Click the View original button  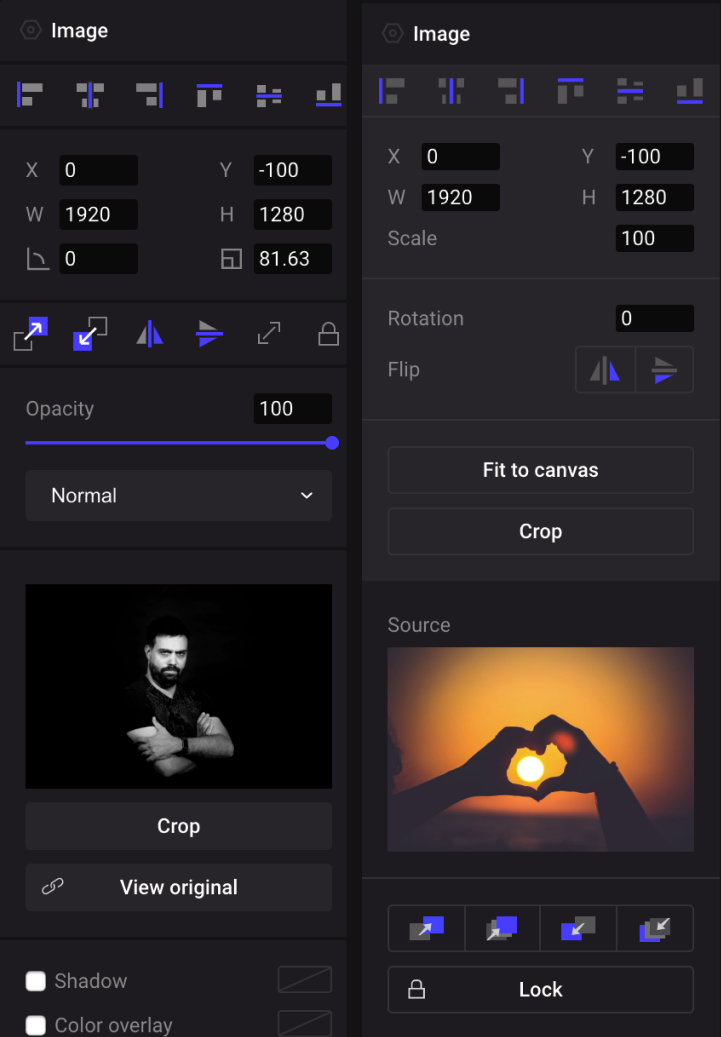pos(178,888)
